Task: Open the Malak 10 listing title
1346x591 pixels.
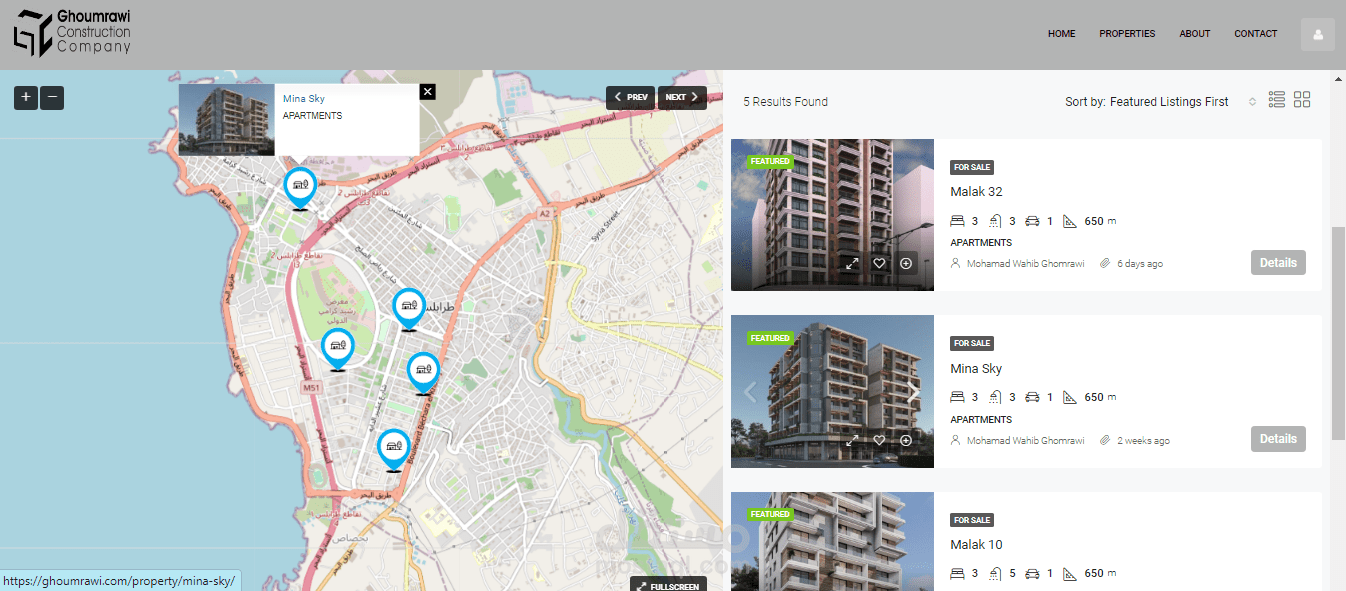Action: [976, 545]
